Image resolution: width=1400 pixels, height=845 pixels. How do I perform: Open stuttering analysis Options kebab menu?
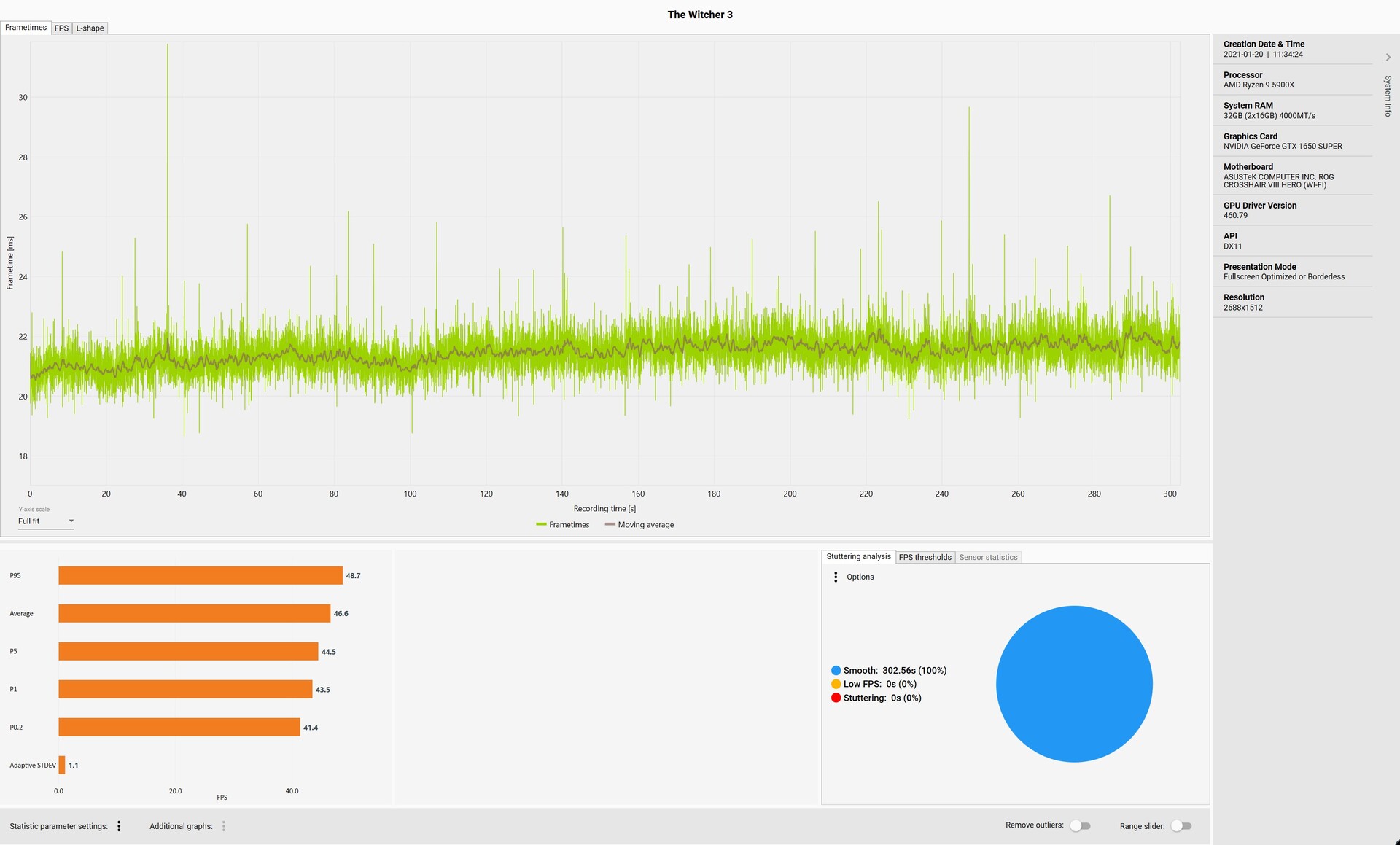836,577
